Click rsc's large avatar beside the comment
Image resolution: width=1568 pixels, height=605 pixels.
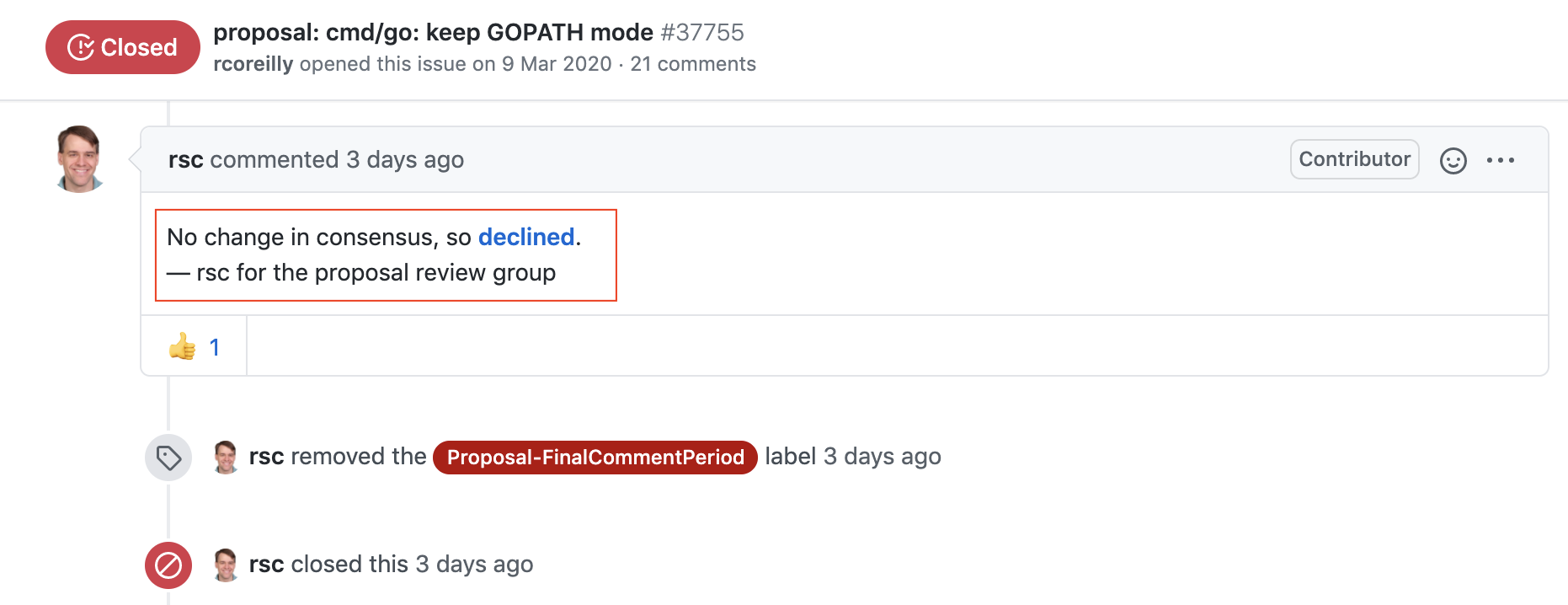click(79, 159)
